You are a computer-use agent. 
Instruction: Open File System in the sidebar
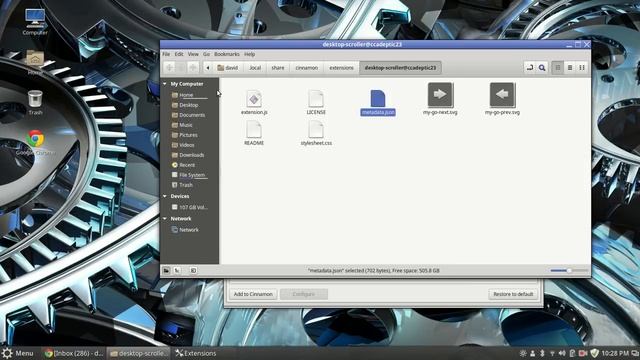pos(192,175)
